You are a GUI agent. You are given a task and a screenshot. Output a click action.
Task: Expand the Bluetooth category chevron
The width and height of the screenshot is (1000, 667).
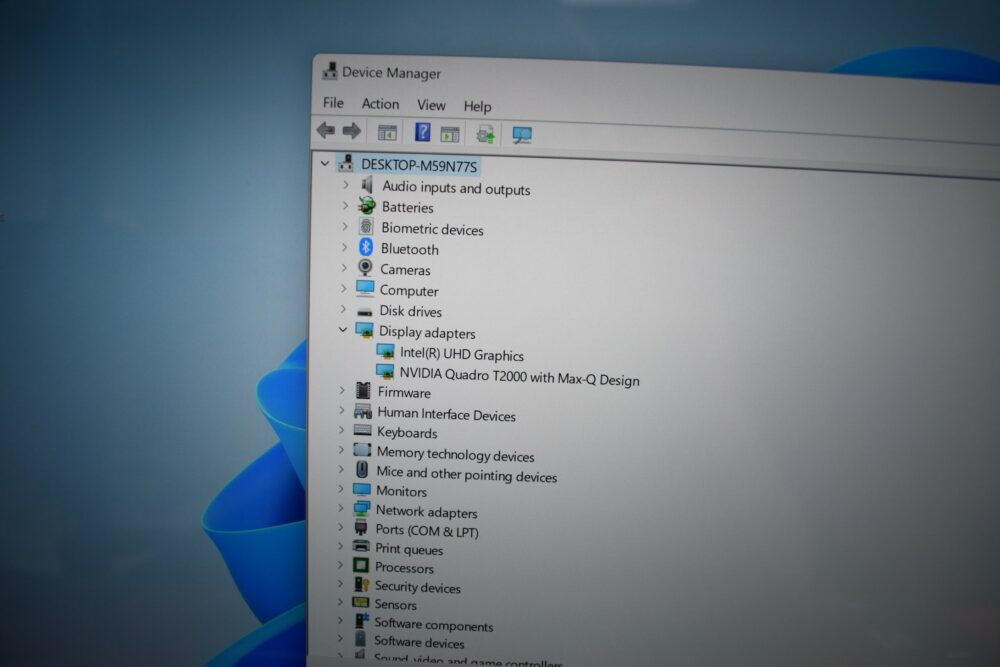[x=344, y=247]
